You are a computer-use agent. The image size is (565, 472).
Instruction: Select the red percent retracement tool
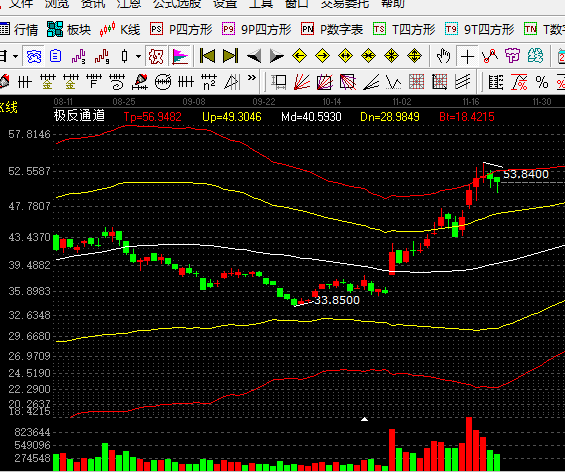tap(519, 82)
